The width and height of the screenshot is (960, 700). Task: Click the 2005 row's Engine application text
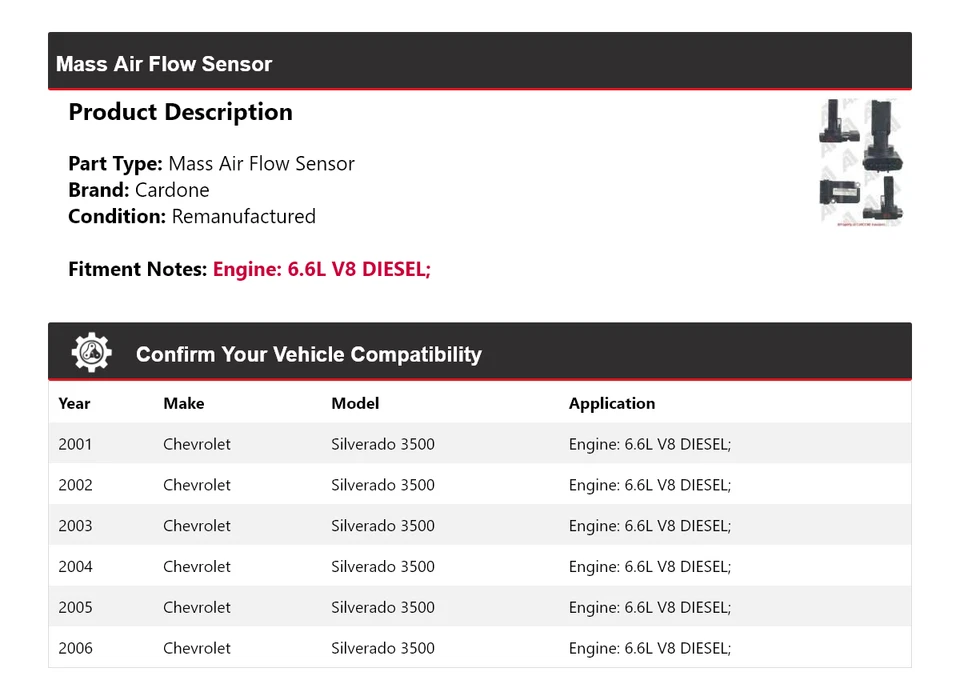pyautogui.click(x=650, y=608)
